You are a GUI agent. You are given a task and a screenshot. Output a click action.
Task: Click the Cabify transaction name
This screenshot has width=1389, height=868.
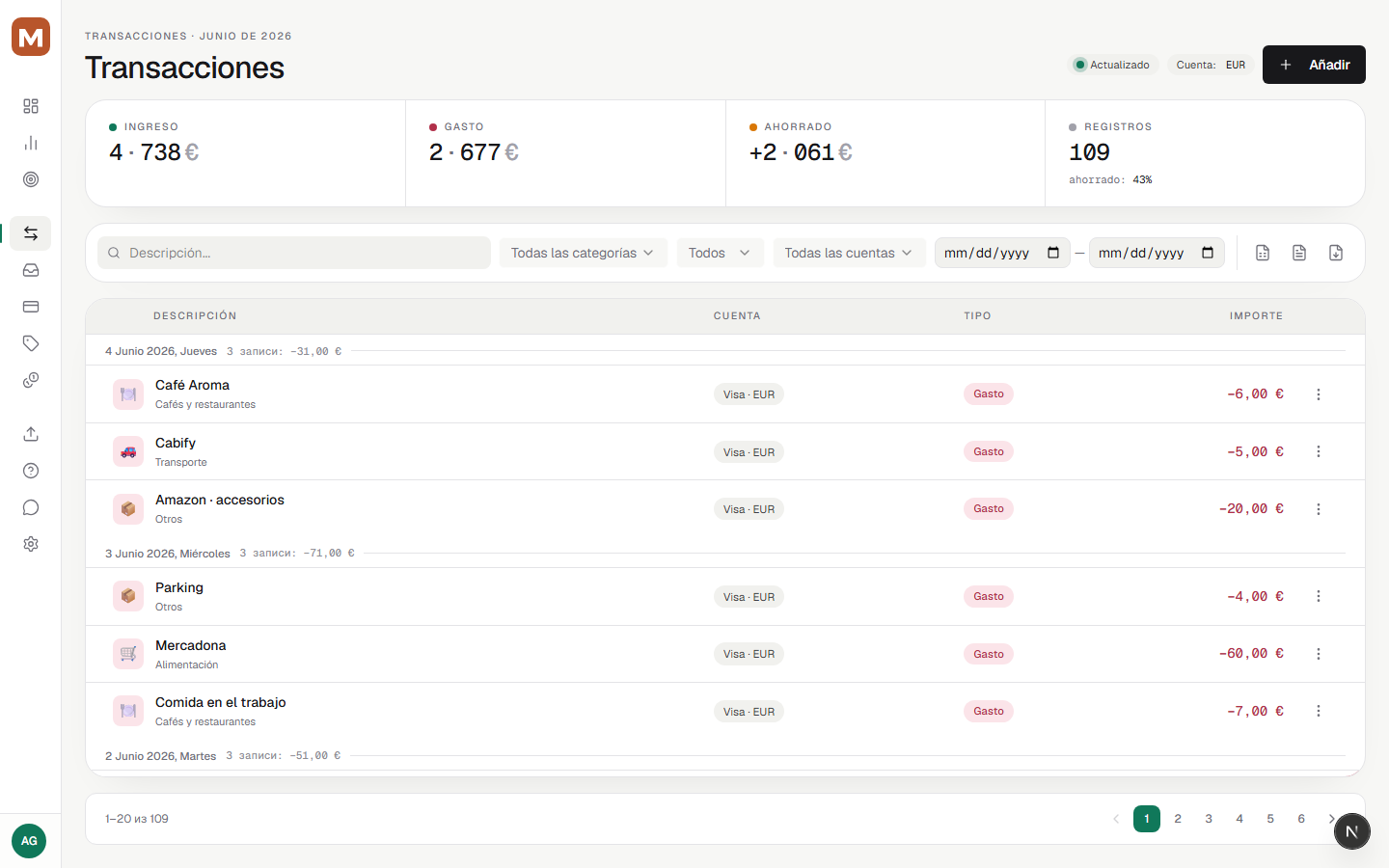click(176, 443)
